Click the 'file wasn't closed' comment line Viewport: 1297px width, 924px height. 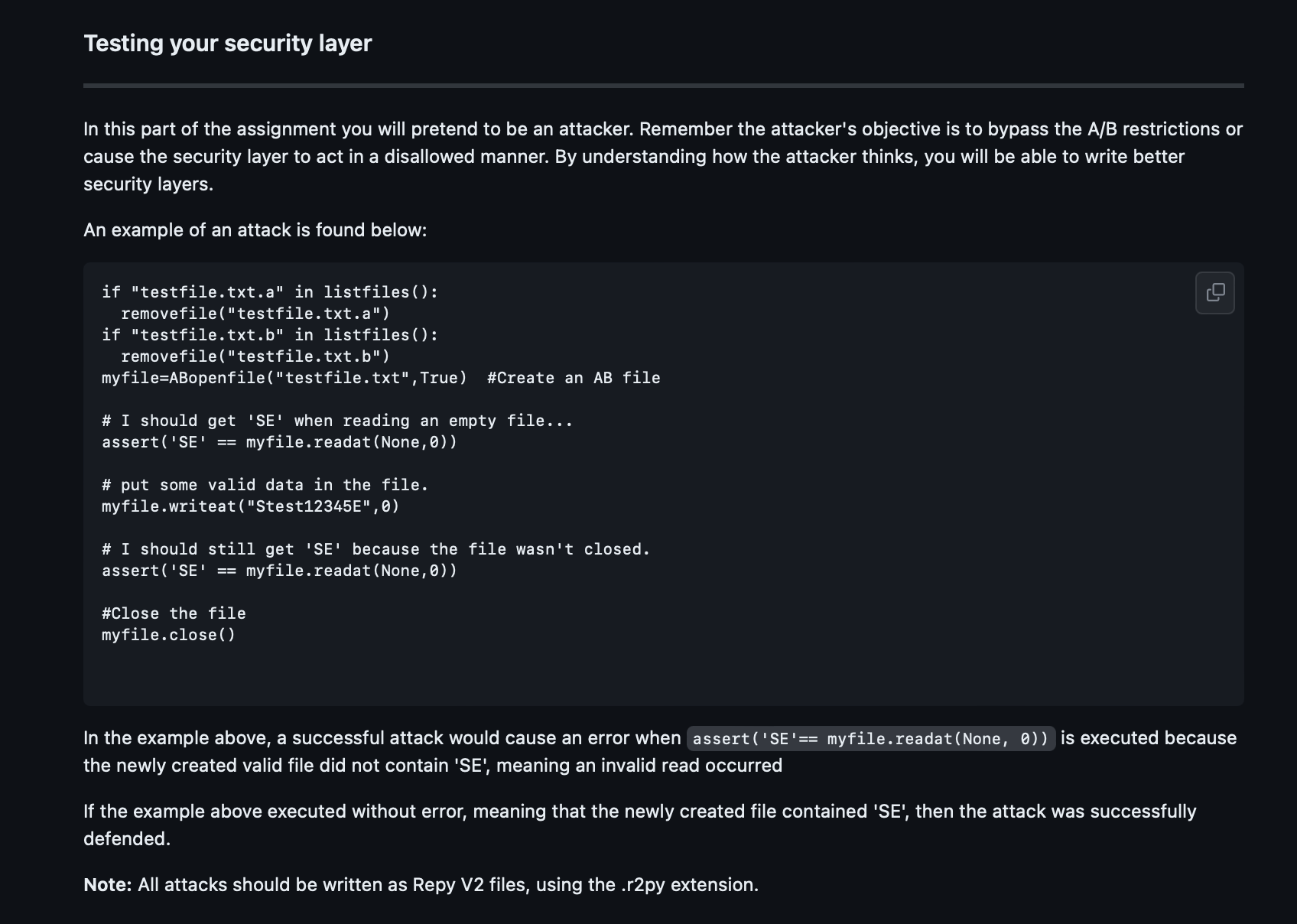pyautogui.click(x=375, y=549)
